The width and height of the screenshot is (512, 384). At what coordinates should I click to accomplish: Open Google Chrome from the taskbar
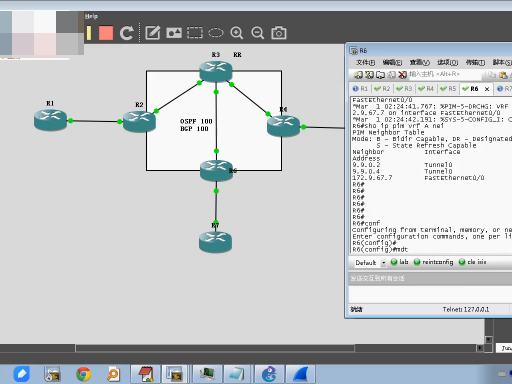pyautogui.click(x=83, y=374)
